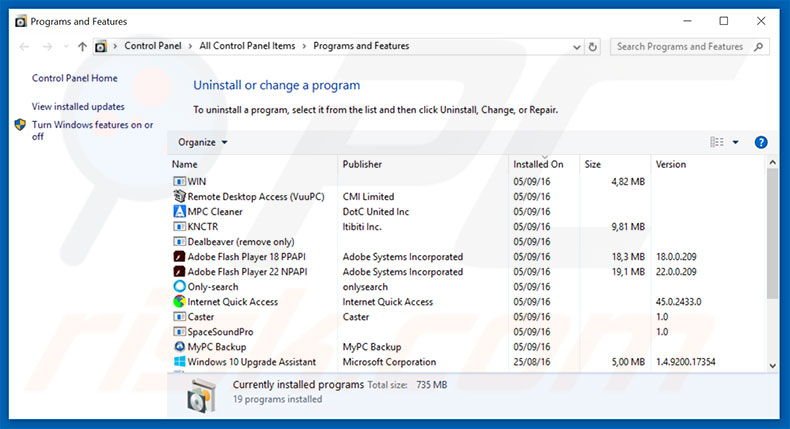Click the installed programs icon in details pane
Screen dimensions: 790x429
201,396
